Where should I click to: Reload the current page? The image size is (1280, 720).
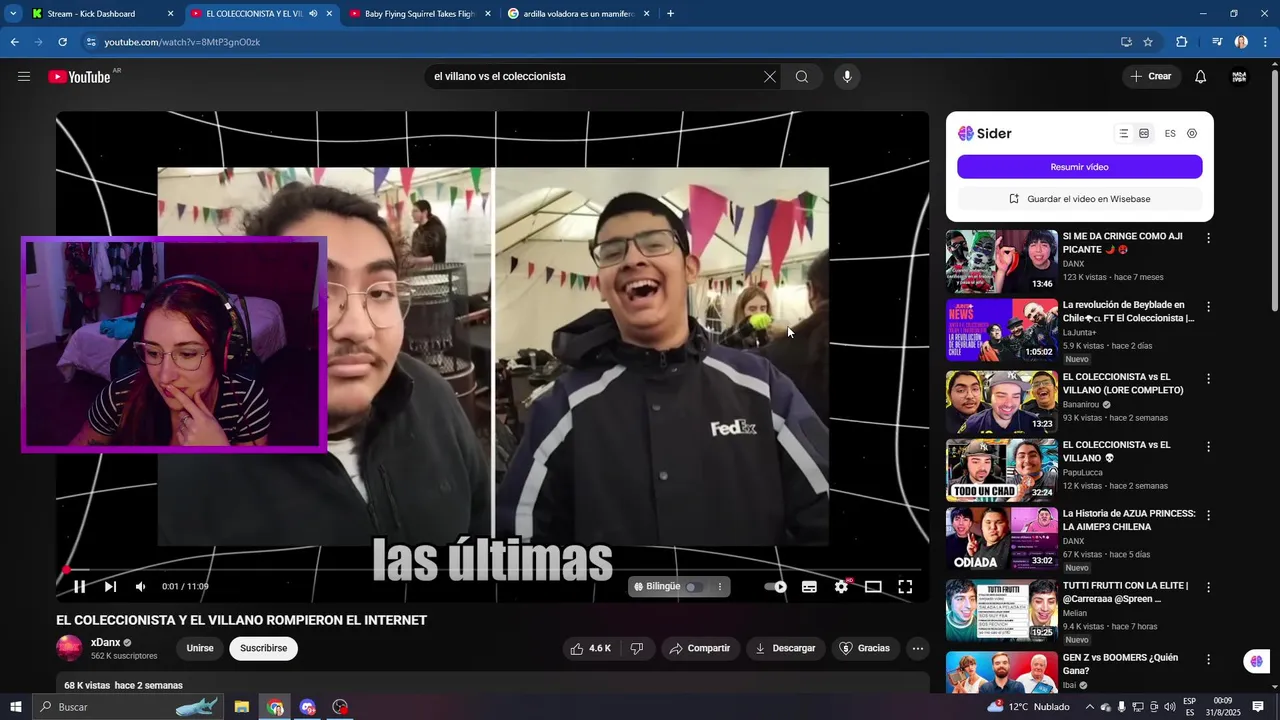coord(62,42)
